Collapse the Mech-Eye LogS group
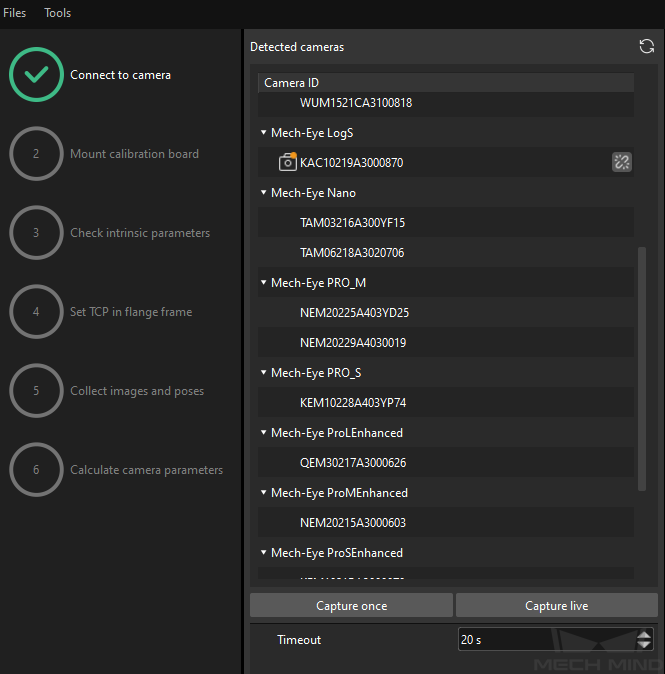The height and width of the screenshot is (674, 665). pyautogui.click(x=264, y=132)
